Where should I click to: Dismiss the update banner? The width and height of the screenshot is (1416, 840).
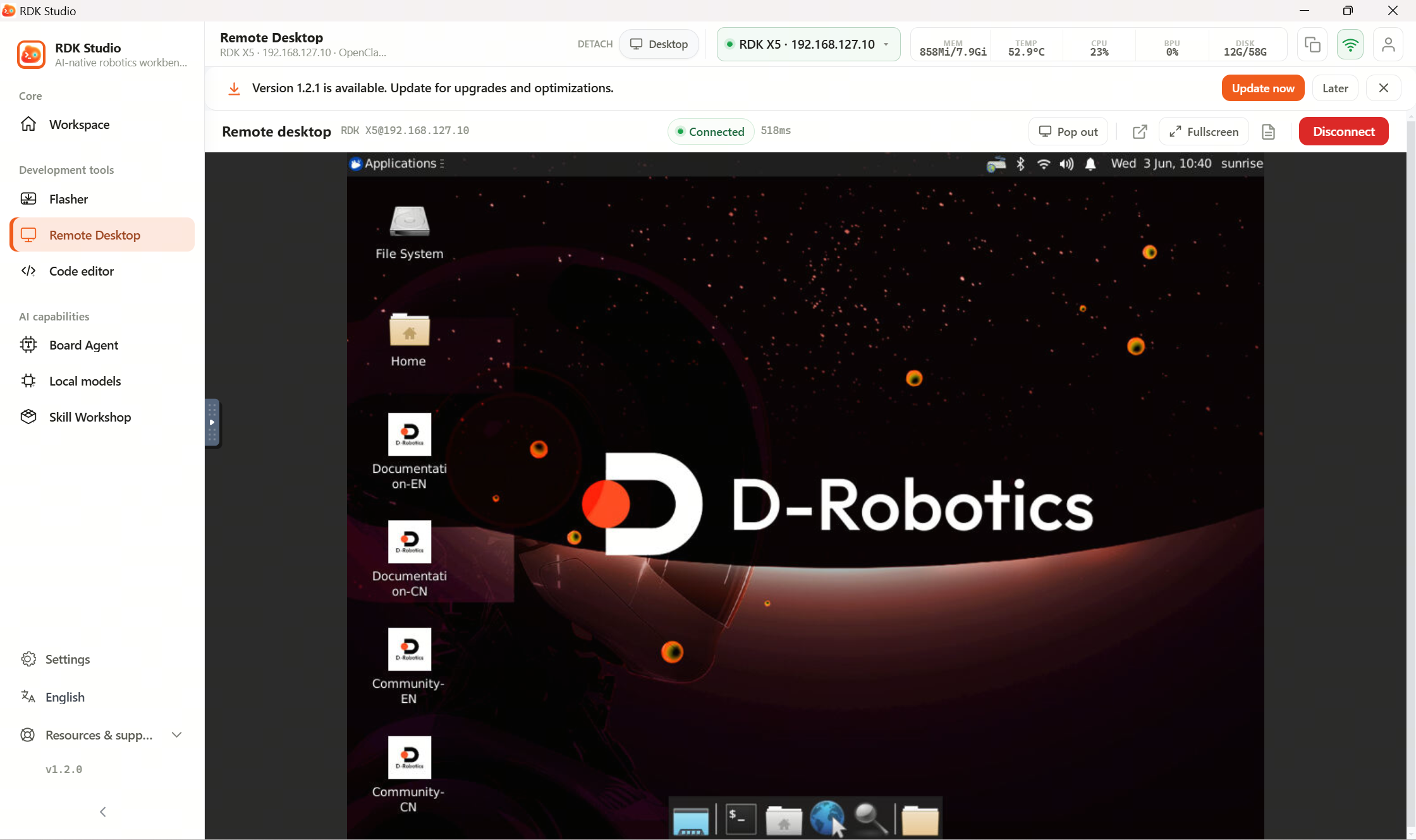[1384, 88]
